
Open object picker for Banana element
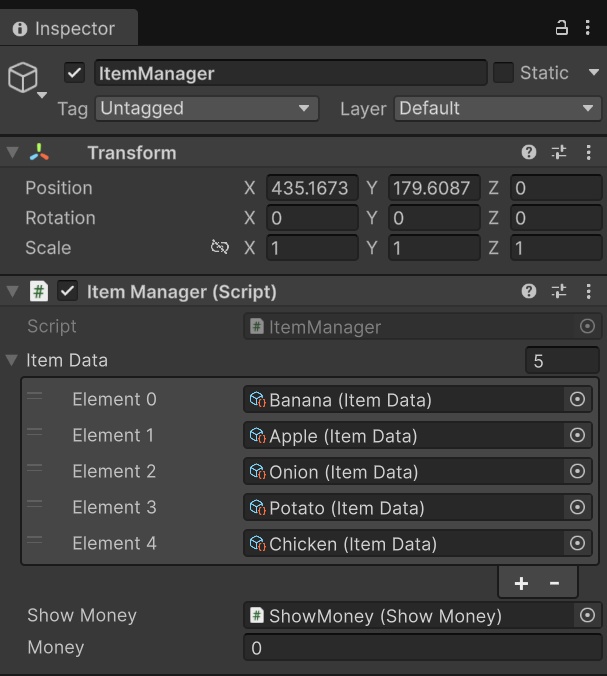pyautogui.click(x=577, y=399)
